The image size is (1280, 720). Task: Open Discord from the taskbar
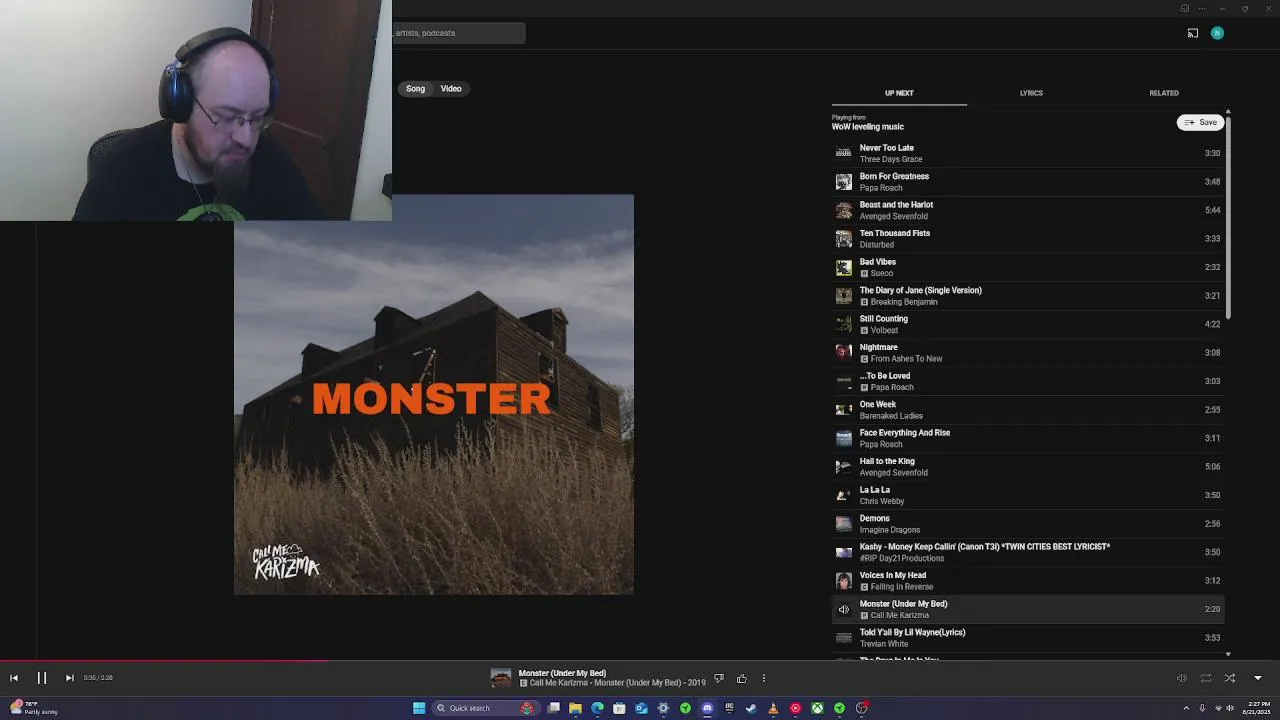(x=707, y=708)
